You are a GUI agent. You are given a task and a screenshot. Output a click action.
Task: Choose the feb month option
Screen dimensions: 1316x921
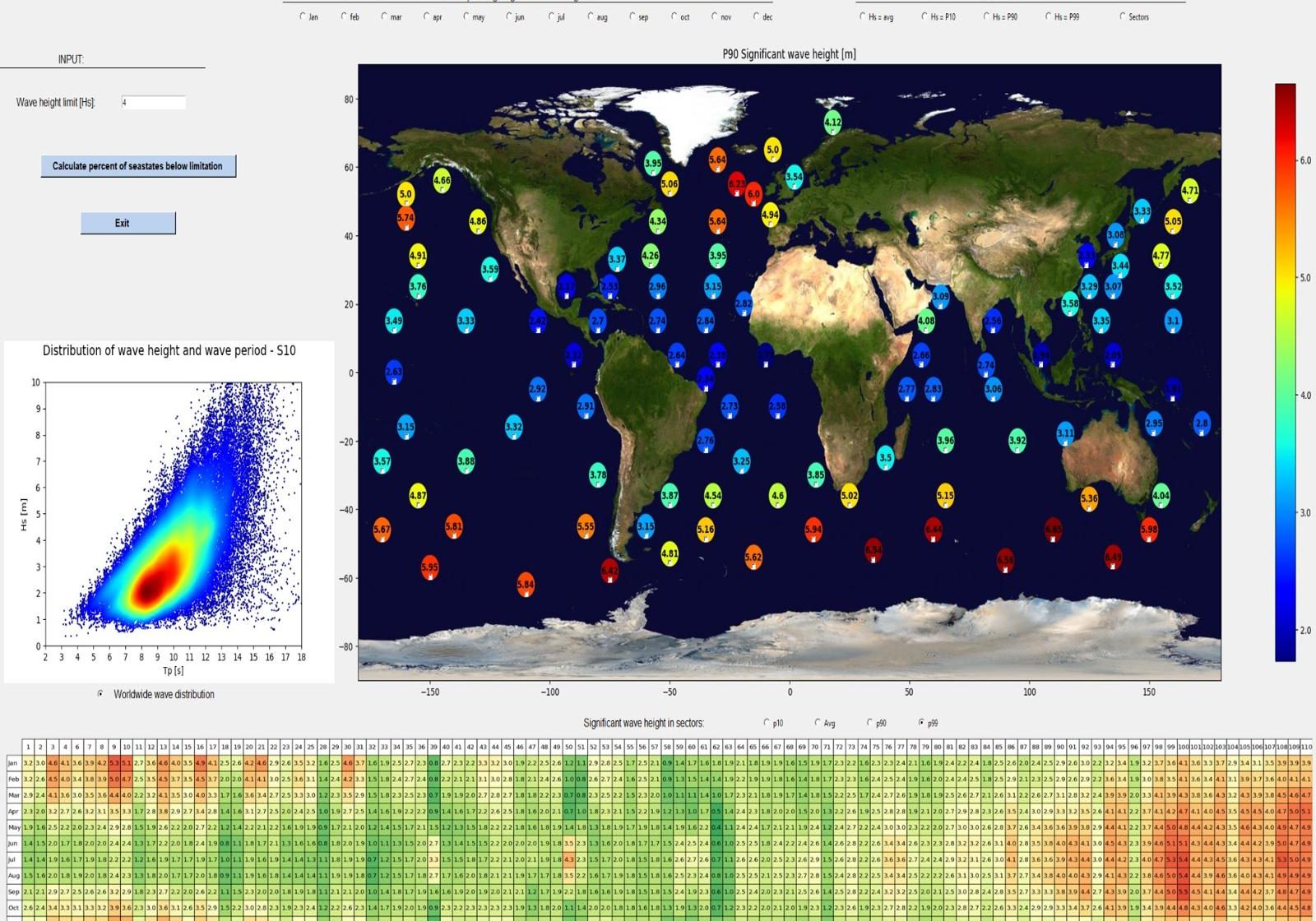[x=344, y=16]
